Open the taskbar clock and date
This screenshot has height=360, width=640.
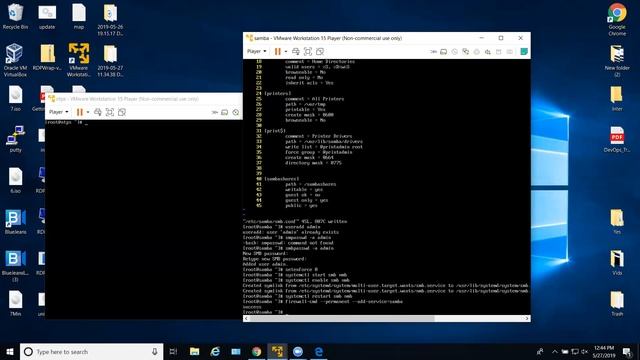(604, 351)
